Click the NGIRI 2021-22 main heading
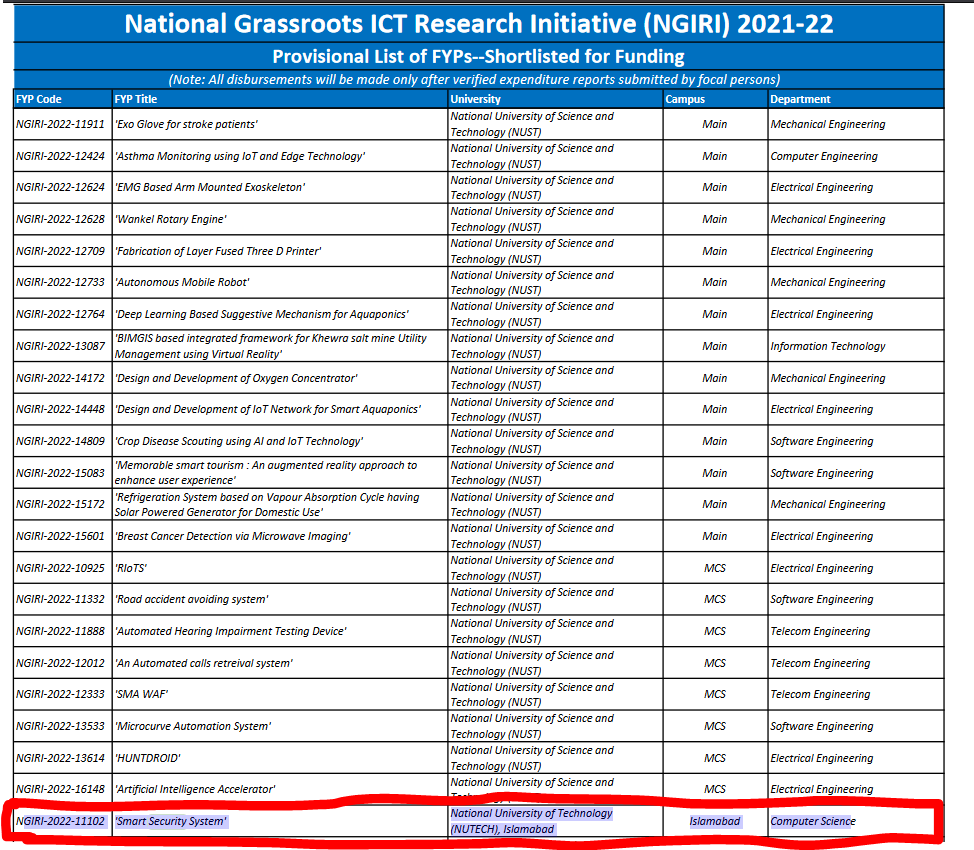The width and height of the screenshot is (974, 850). tap(479, 24)
